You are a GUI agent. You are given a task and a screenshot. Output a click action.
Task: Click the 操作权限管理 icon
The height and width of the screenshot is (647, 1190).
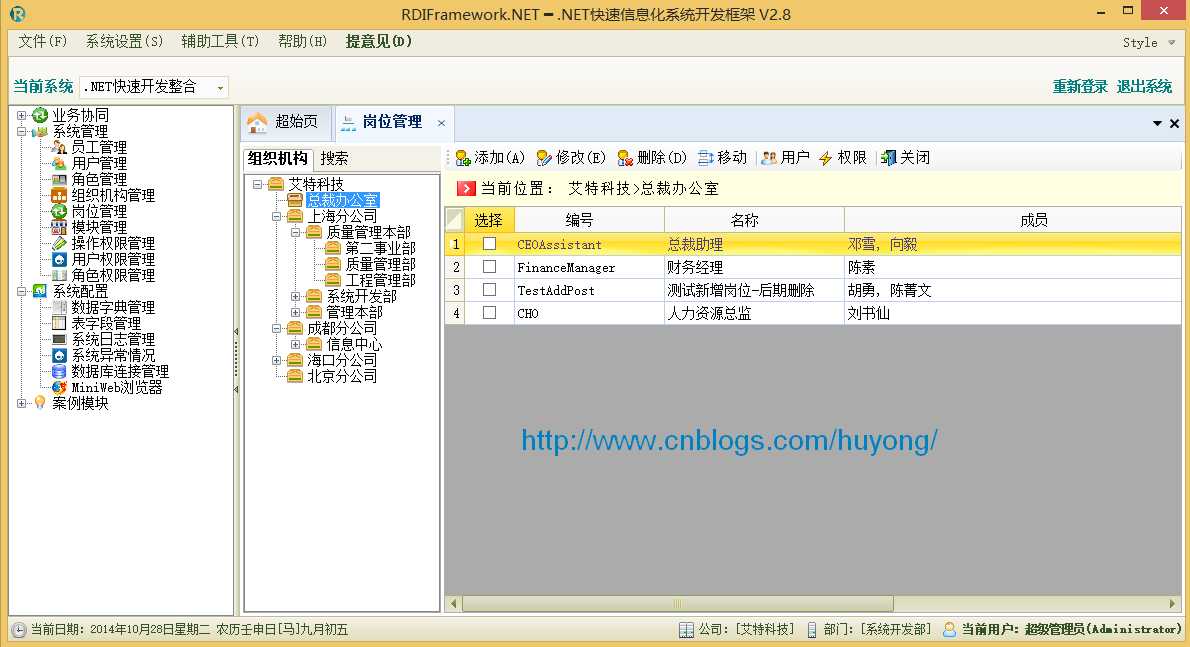coord(59,243)
